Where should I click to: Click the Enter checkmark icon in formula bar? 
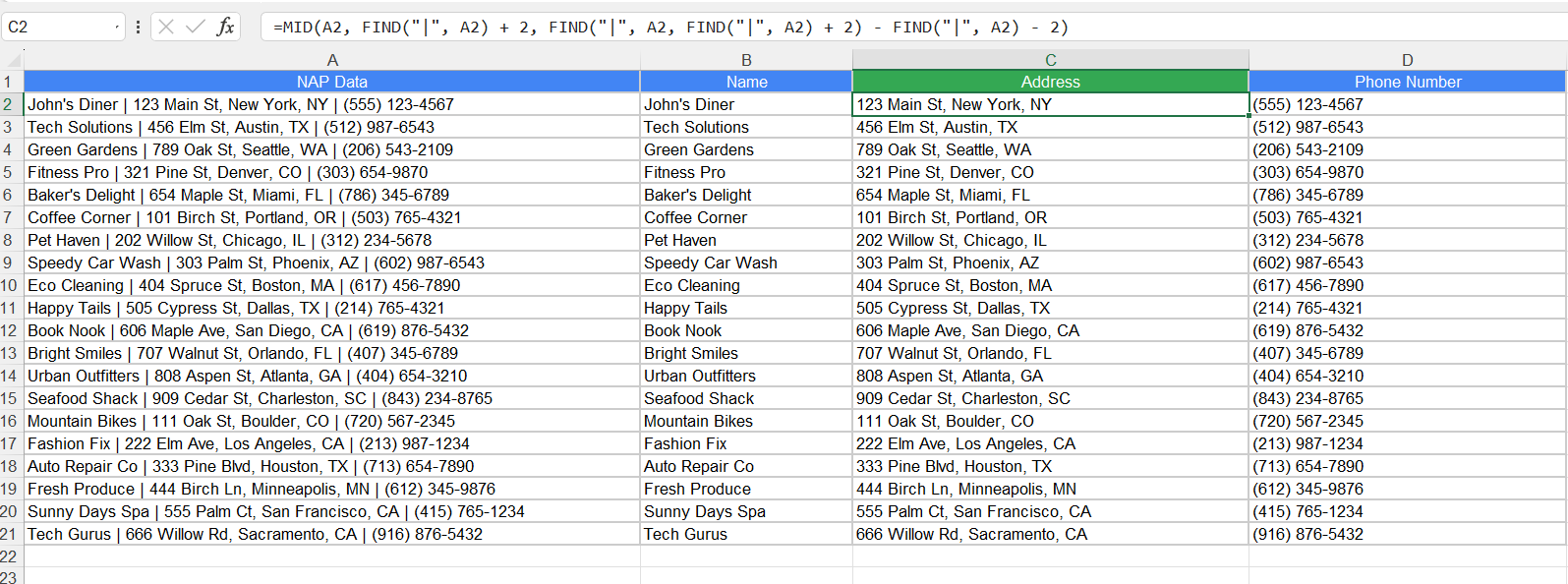[196, 27]
